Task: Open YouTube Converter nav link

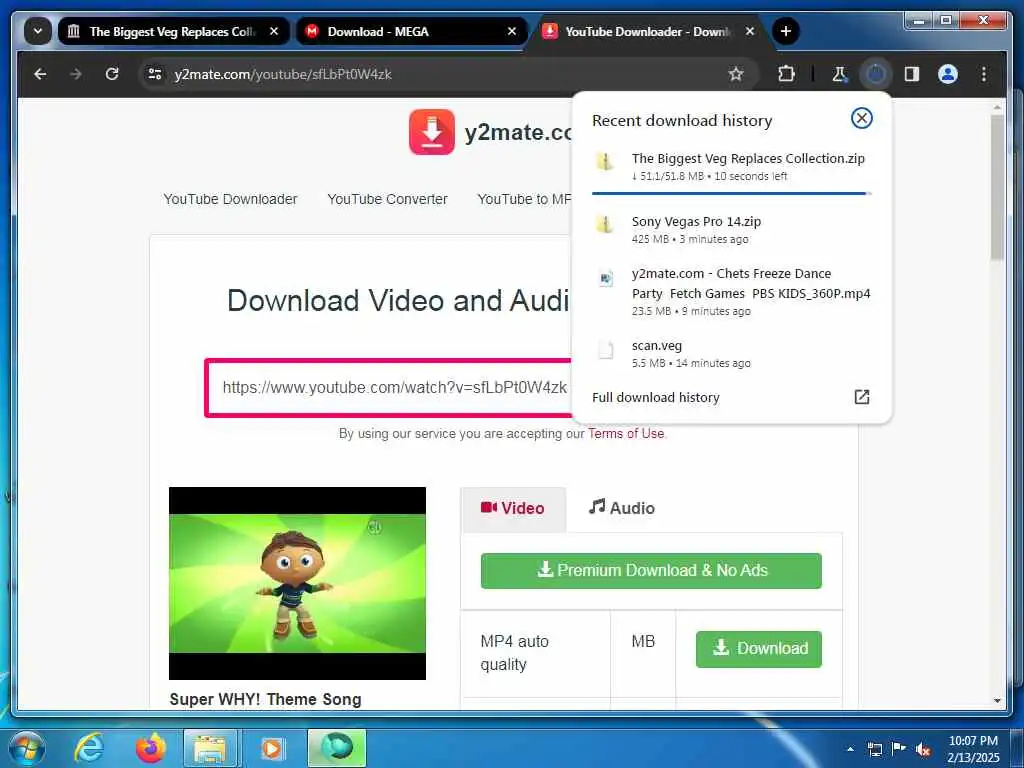Action: point(387,199)
